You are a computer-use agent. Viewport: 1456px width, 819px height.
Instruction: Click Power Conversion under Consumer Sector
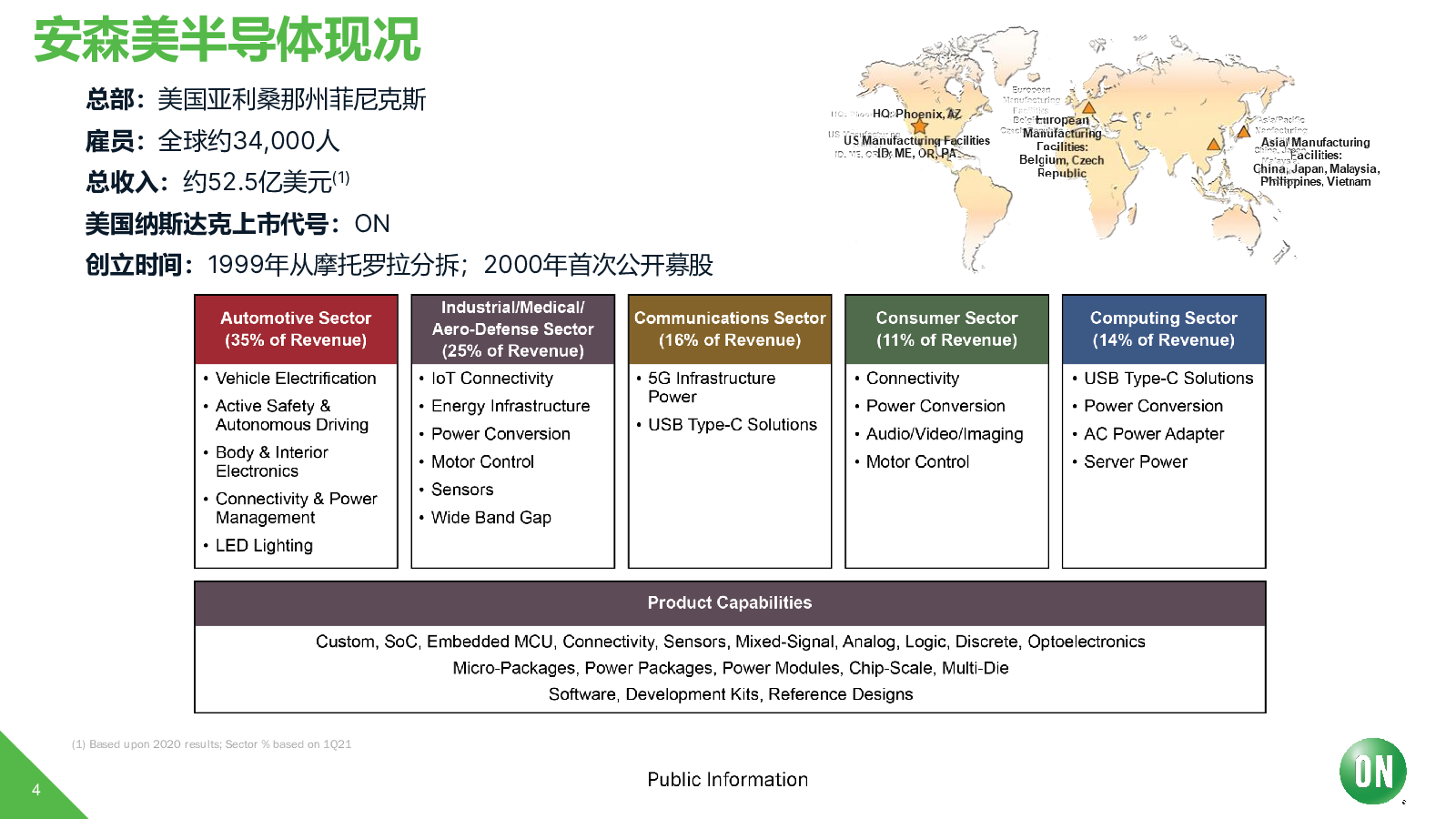click(x=935, y=406)
